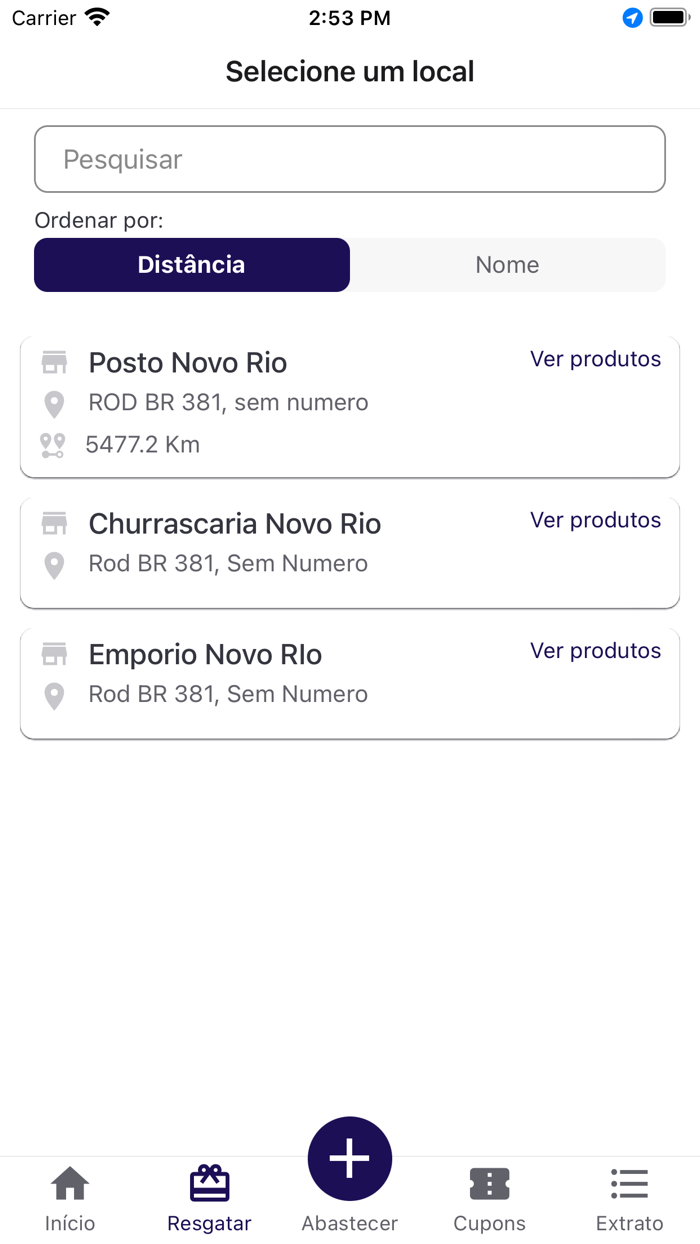This screenshot has height=1244, width=700.
Task: Click the store icon beside Emporio Novo RIo
Action: 54,653
